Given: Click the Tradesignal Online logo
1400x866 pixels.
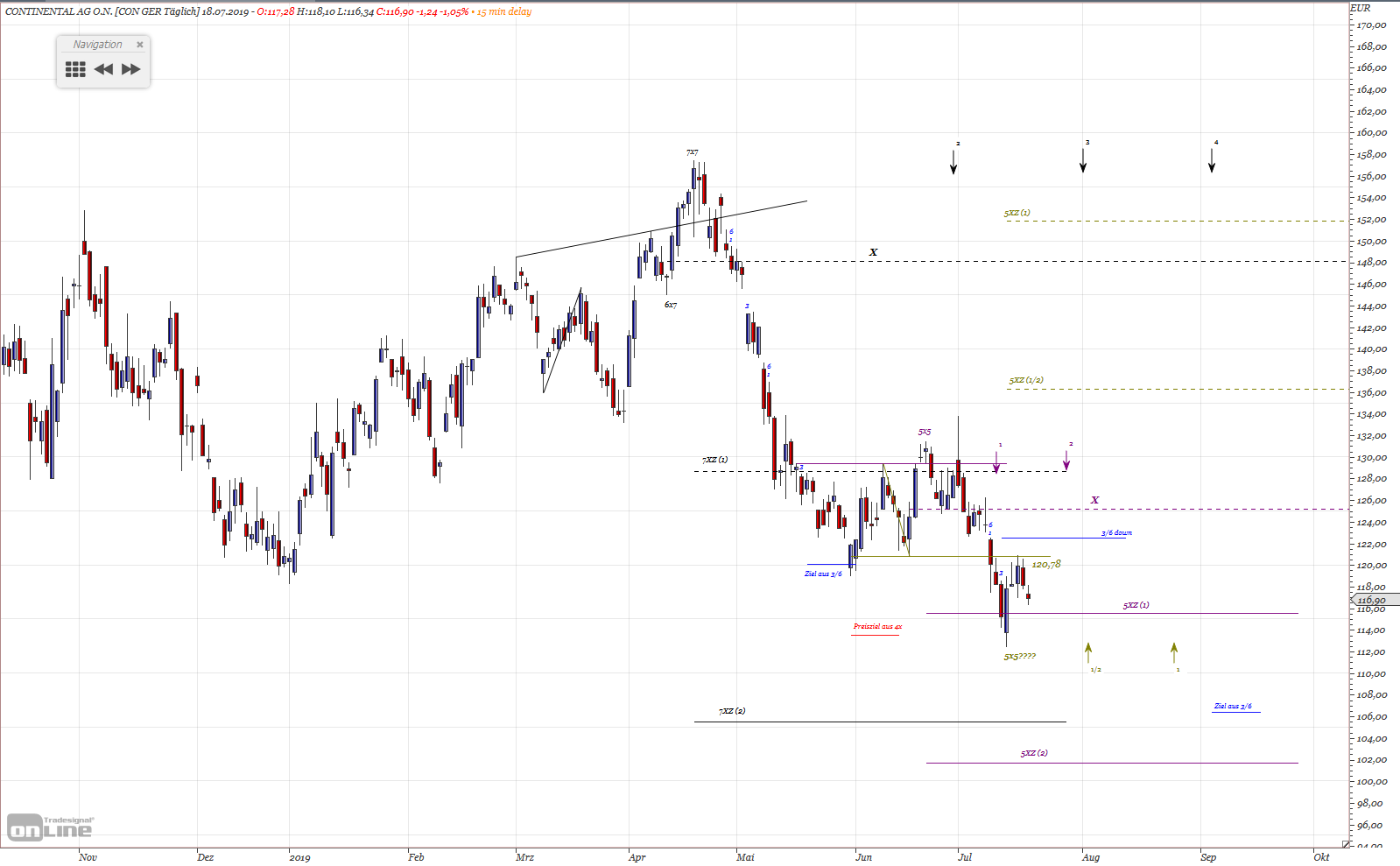Looking at the screenshot, I should click(x=50, y=827).
